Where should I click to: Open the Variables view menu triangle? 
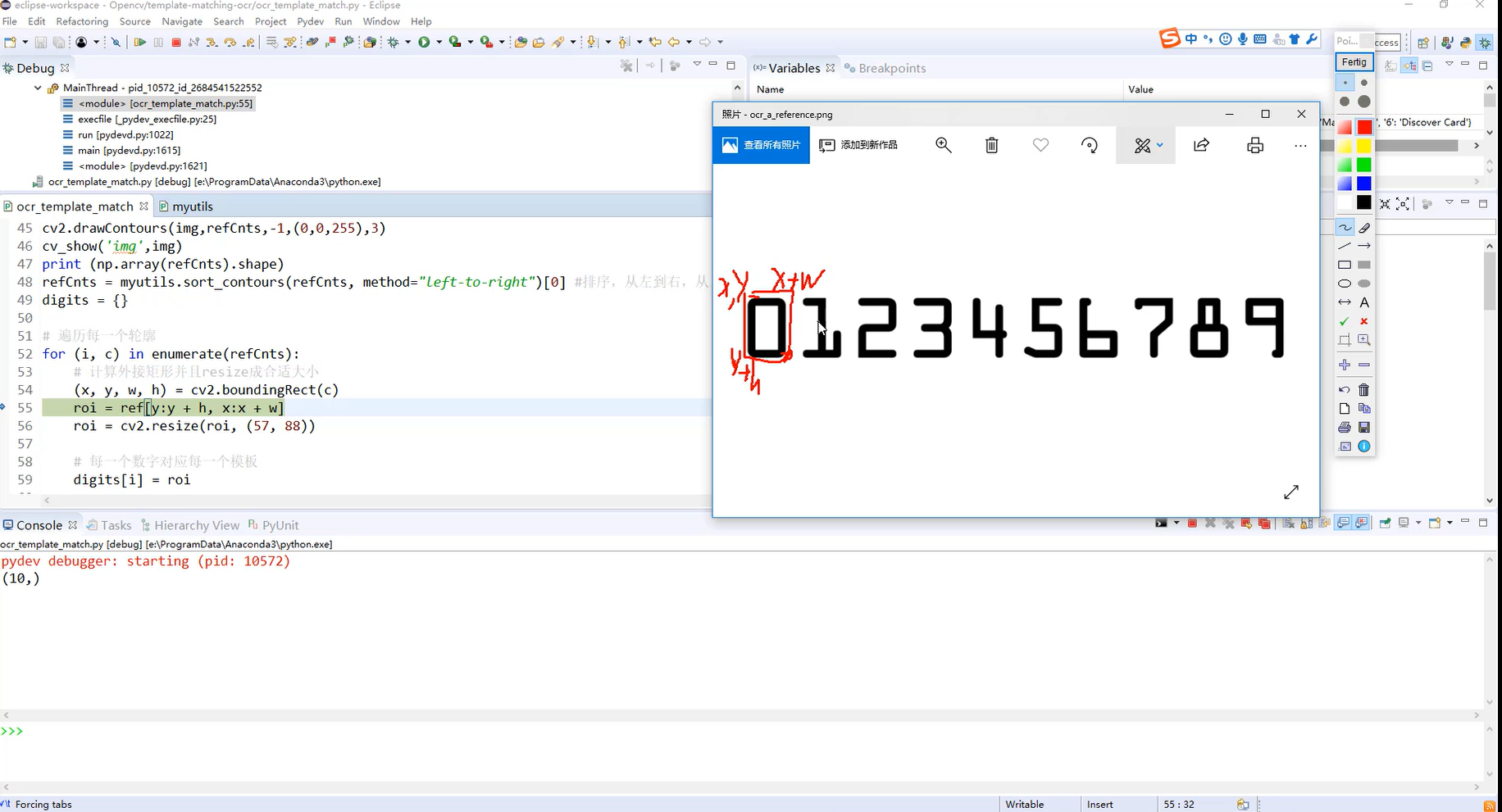point(1449,64)
